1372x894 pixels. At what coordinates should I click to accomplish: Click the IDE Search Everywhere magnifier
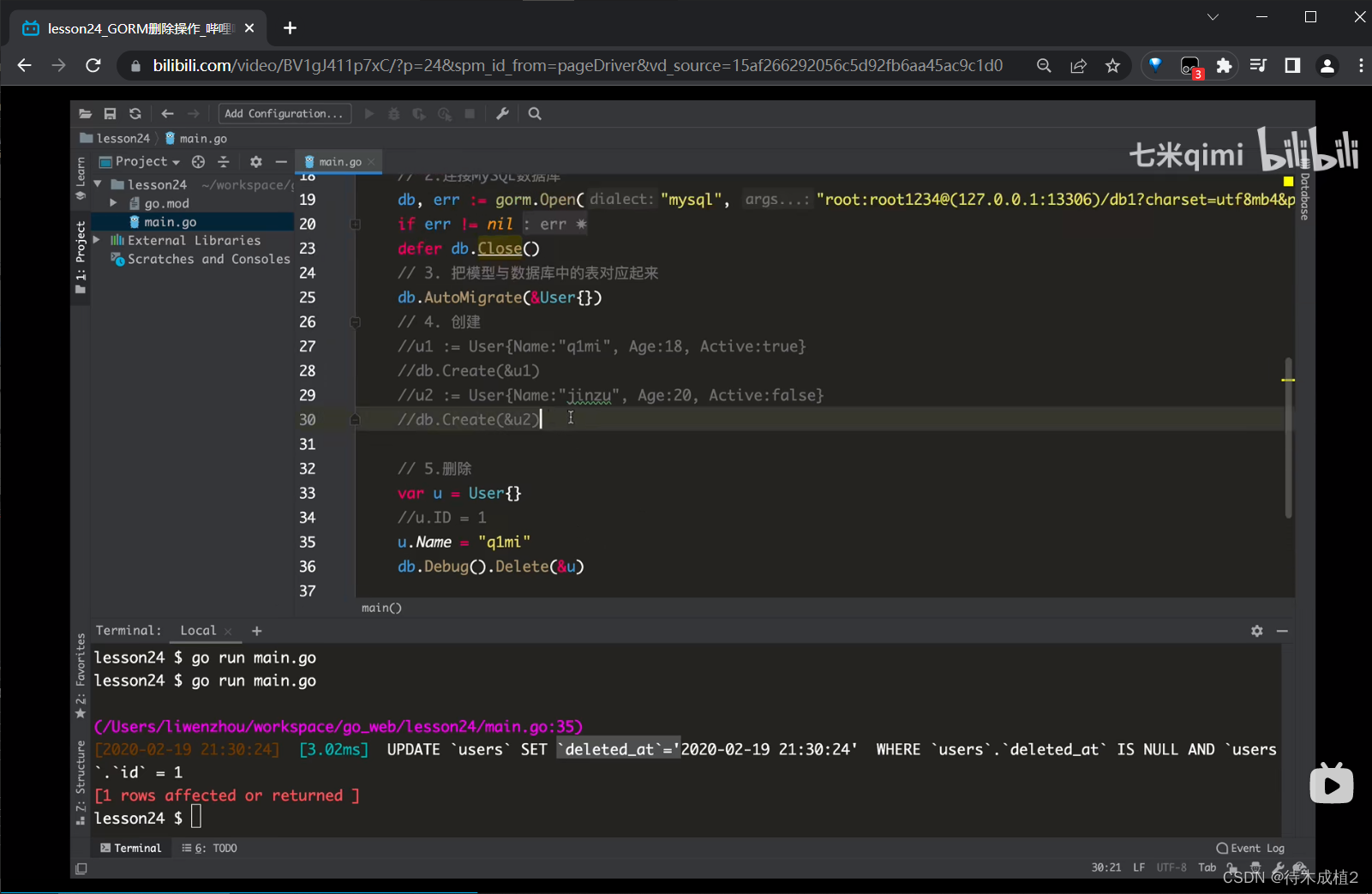(535, 113)
